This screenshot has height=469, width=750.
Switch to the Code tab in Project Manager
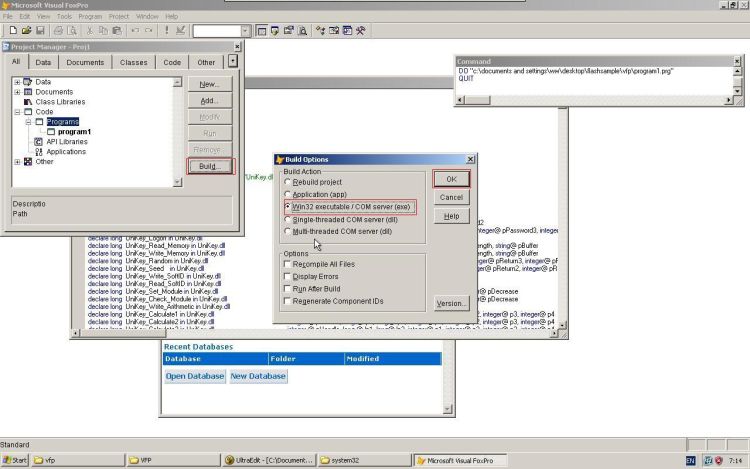click(x=172, y=62)
